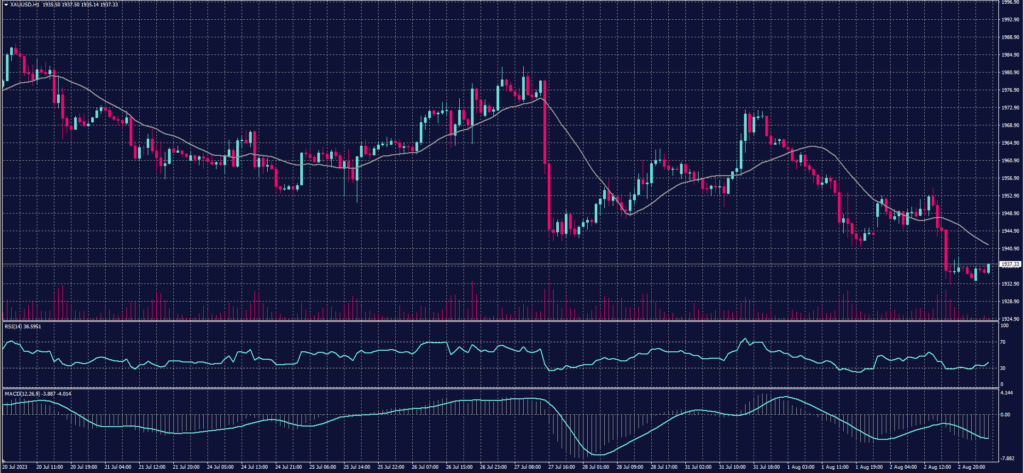This screenshot has height=473, width=1024.
Task: Click the dropdown arrow beside XAUUSD,H1
Action: [x=5, y=5]
